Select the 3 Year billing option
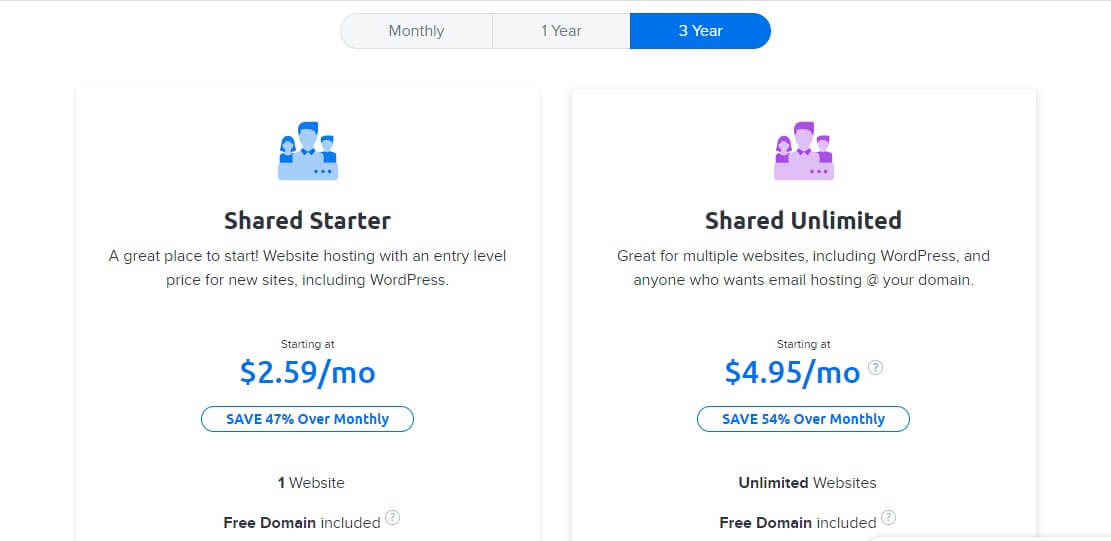This screenshot has height=541, width=1111. click(700, 31)
